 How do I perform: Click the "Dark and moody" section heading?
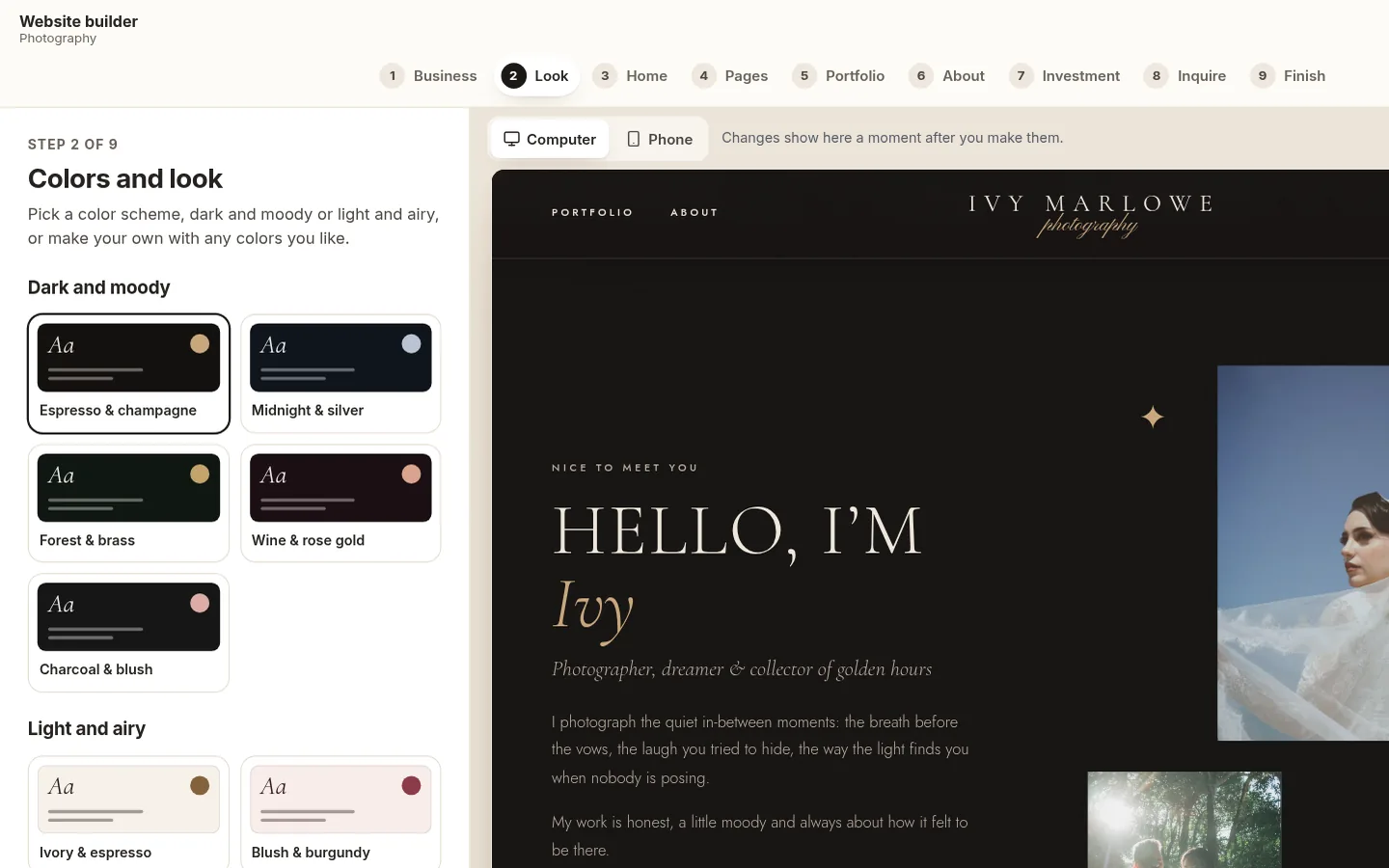click(98, 287)
